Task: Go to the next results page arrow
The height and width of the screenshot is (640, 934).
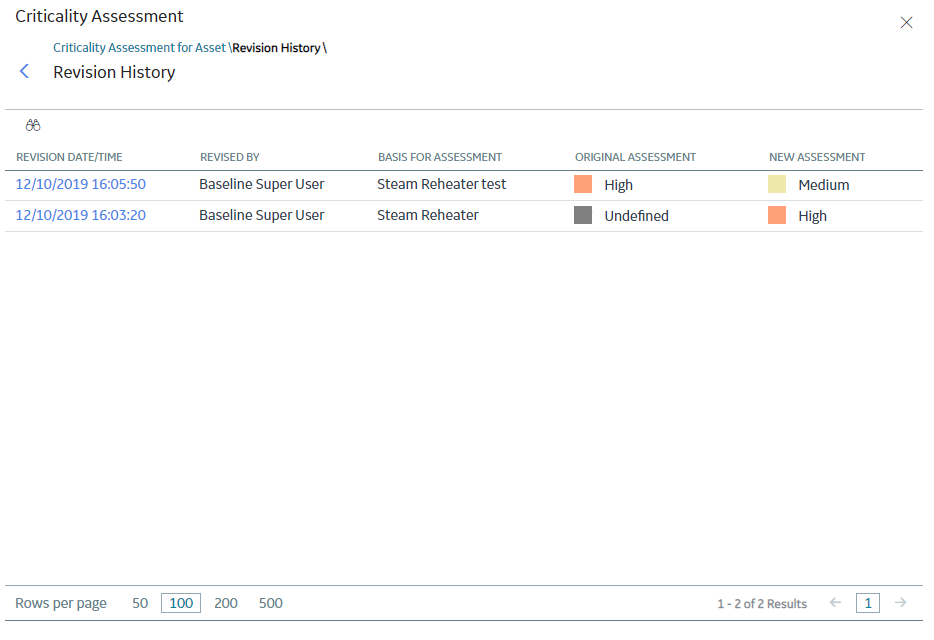Action: coord(901,602)
